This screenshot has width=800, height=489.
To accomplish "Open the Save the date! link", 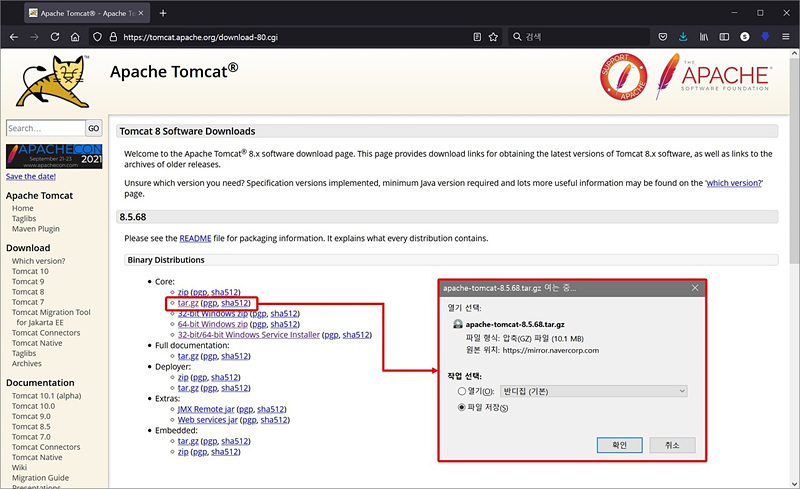I will 31,176.
